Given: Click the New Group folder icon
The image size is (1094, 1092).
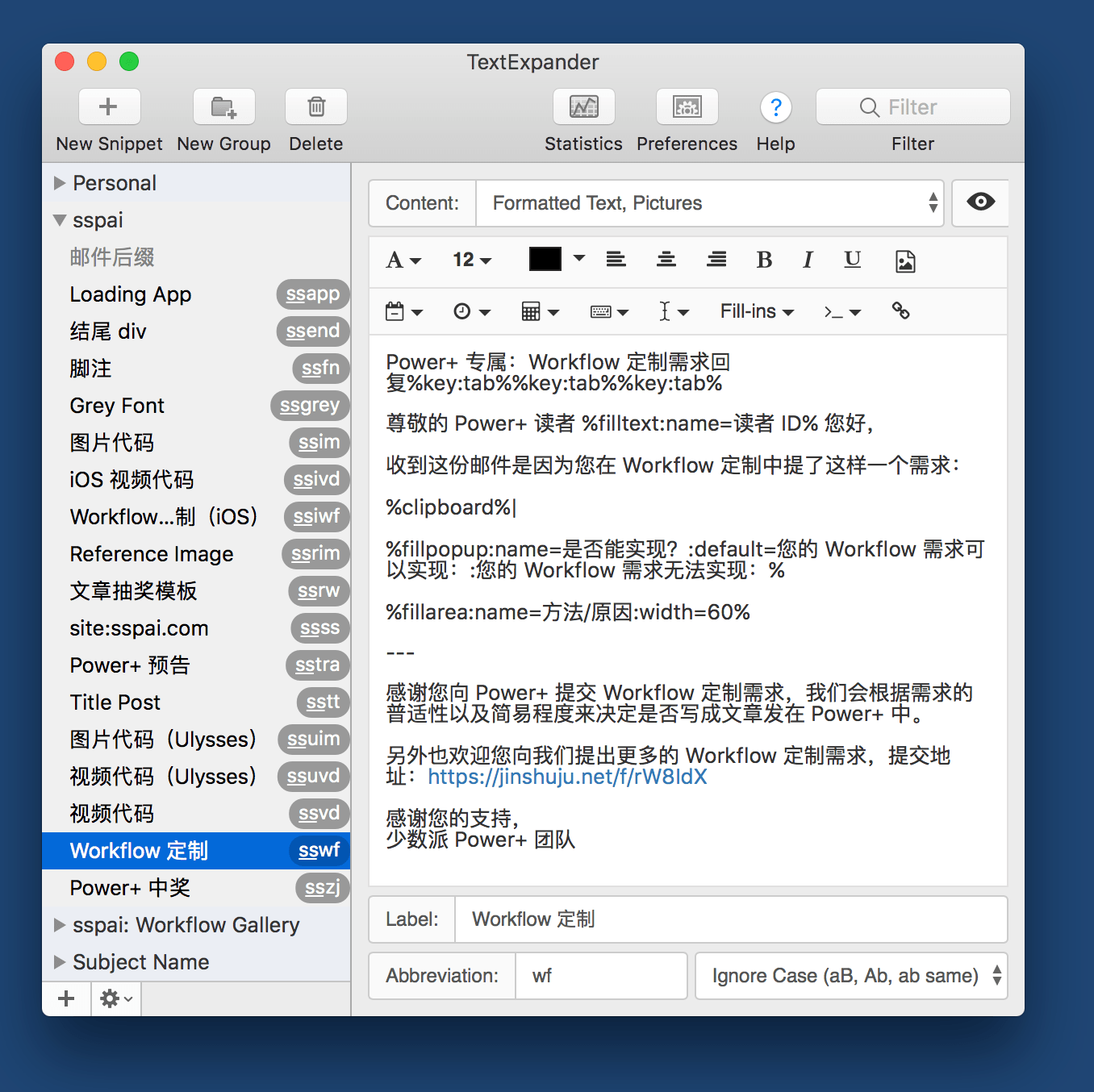Looking at the screenshot, I should [x=223, y=107].
